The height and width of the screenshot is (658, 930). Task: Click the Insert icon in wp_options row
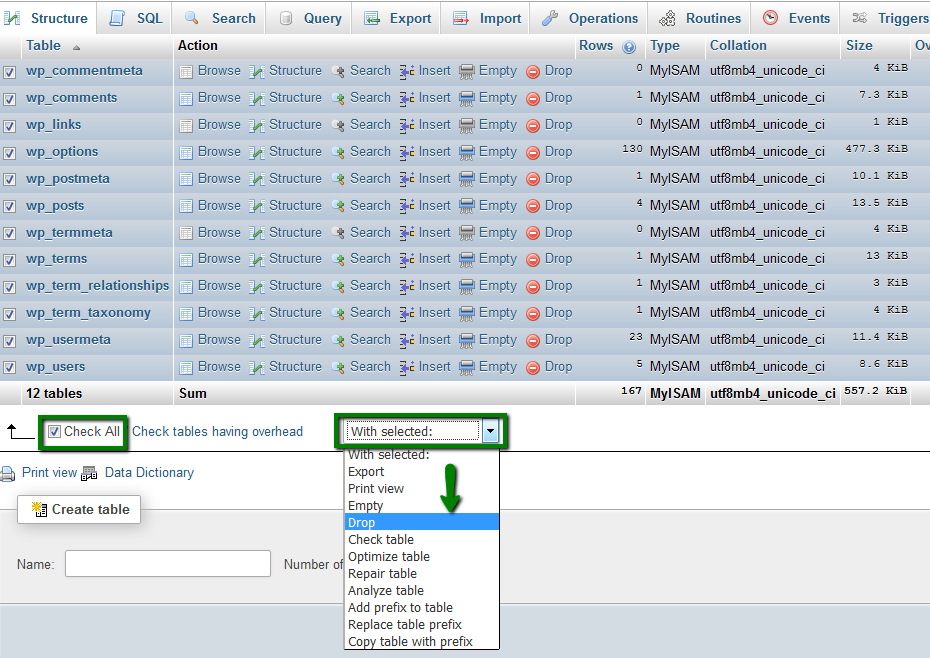407,152
